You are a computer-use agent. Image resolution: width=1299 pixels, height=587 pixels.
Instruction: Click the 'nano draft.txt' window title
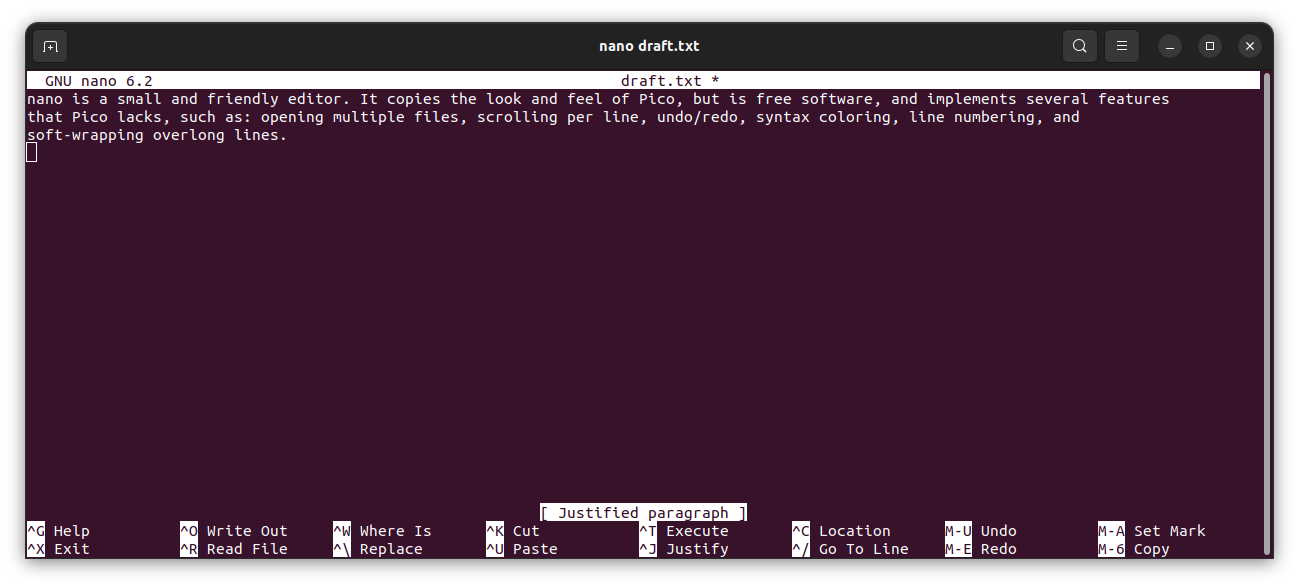tap(649, 46)
